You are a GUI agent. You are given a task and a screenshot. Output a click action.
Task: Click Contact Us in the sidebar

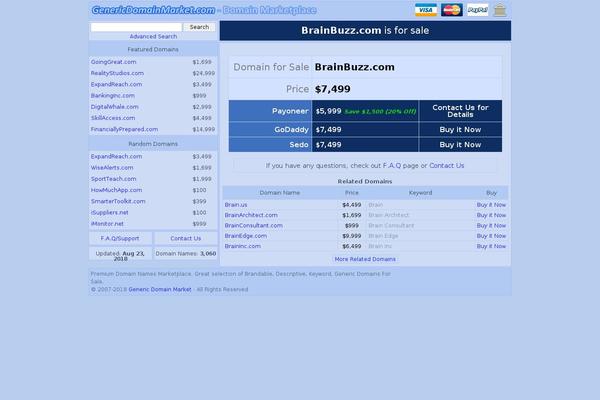[186, 238]
